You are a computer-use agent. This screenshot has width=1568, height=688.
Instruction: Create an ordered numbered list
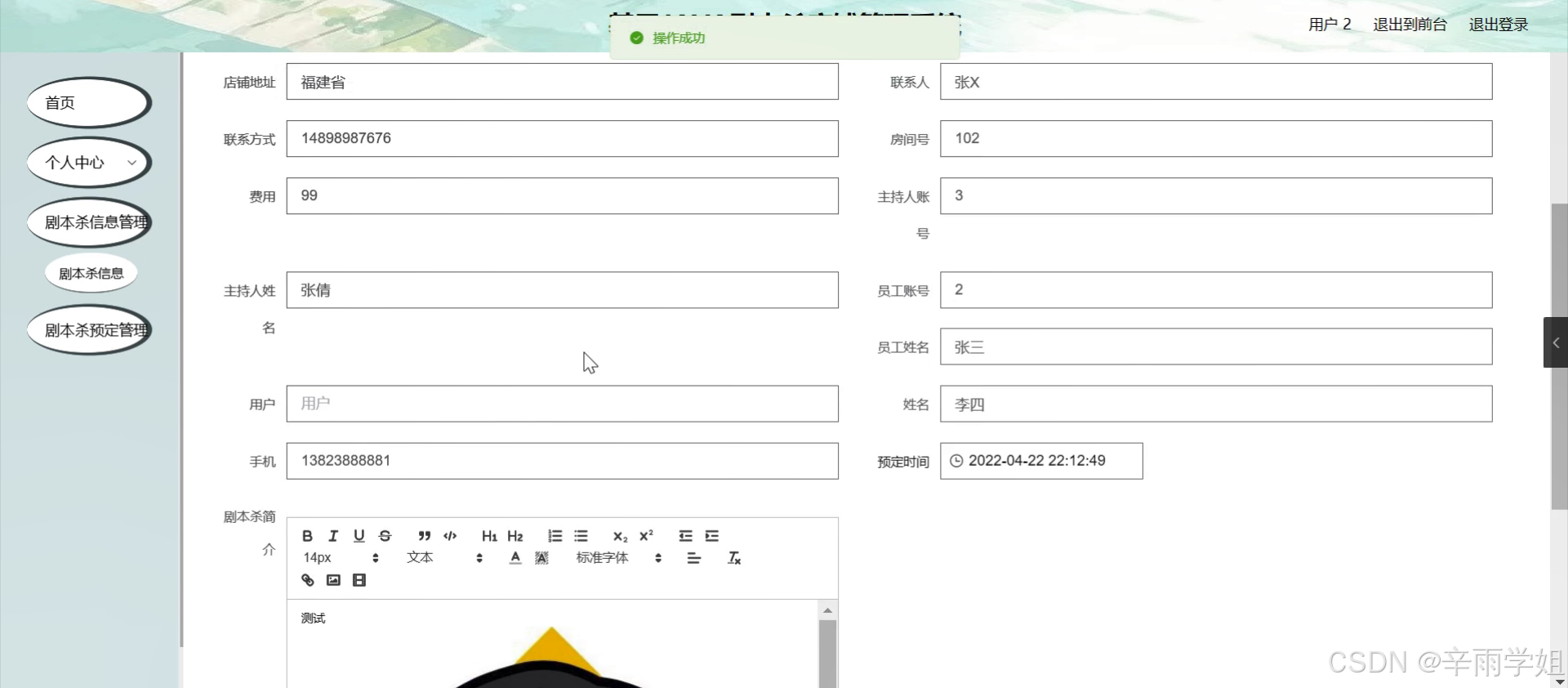(x=555, y=536)
